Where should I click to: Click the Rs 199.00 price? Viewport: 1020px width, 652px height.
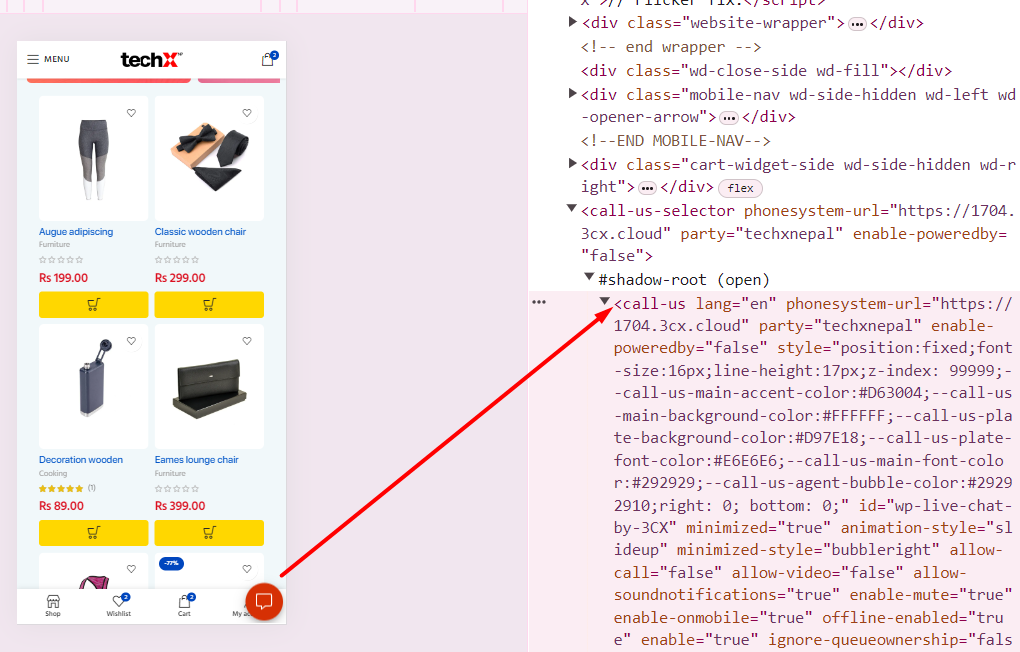[64, 278]
